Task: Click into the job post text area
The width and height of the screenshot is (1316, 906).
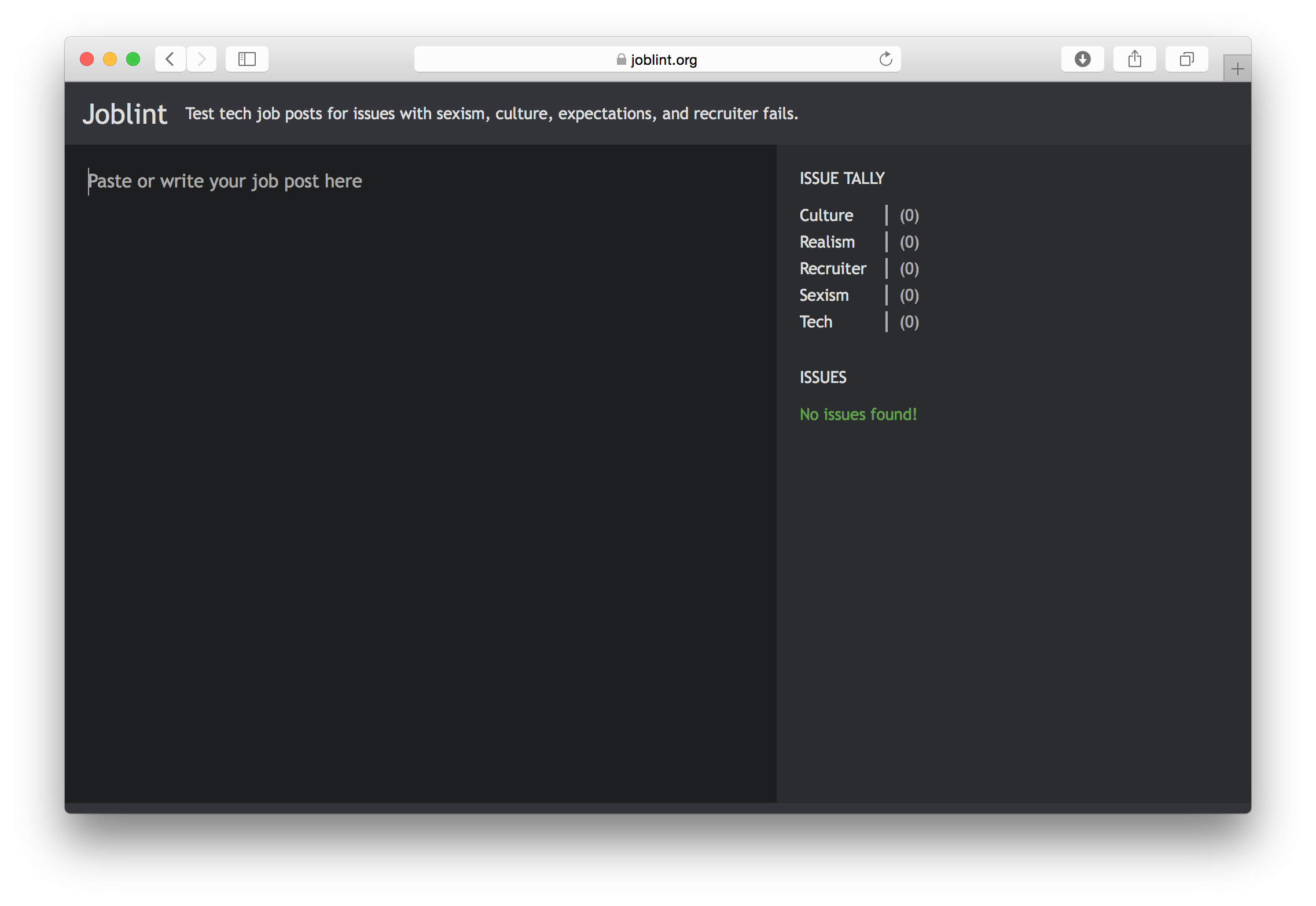Action: (x=421, y=473)
